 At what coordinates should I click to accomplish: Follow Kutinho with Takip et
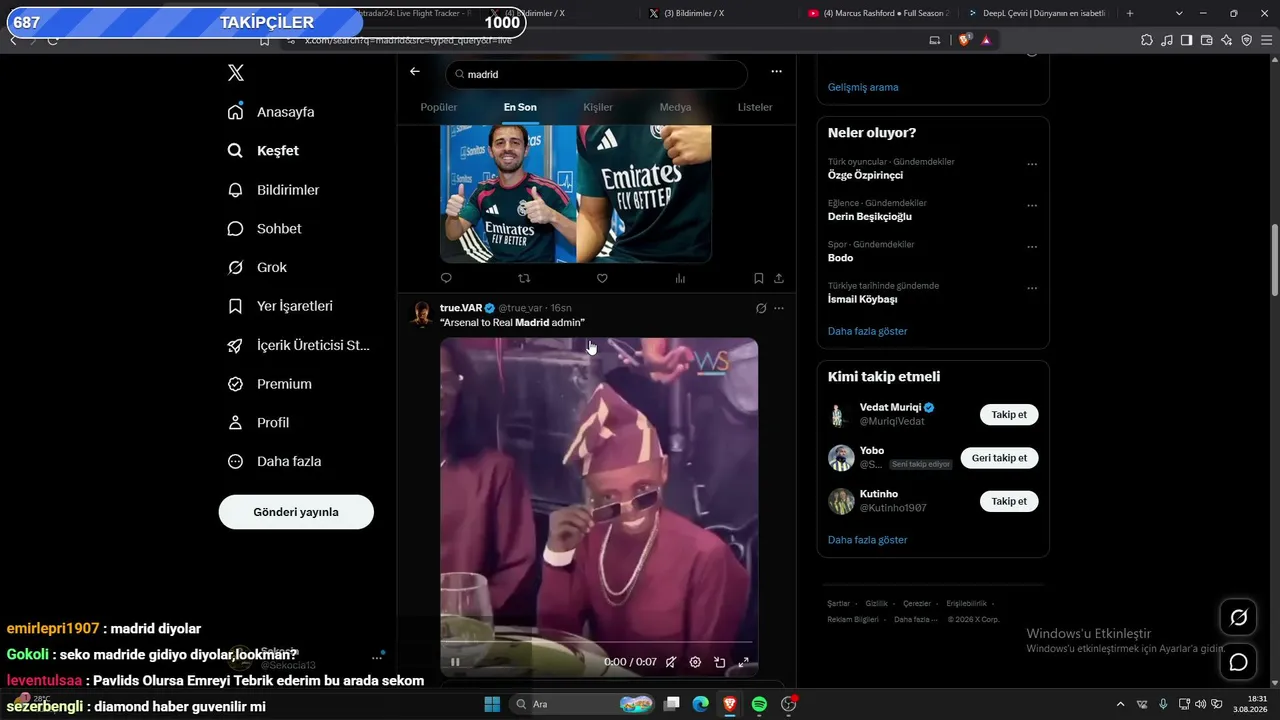coord(1009,501)
